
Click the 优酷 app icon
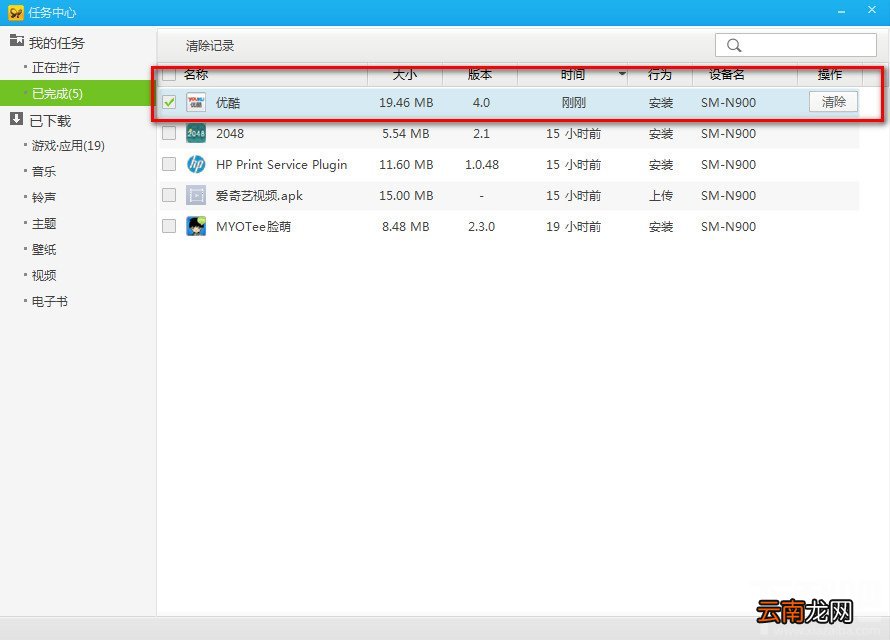click(196, 102)
